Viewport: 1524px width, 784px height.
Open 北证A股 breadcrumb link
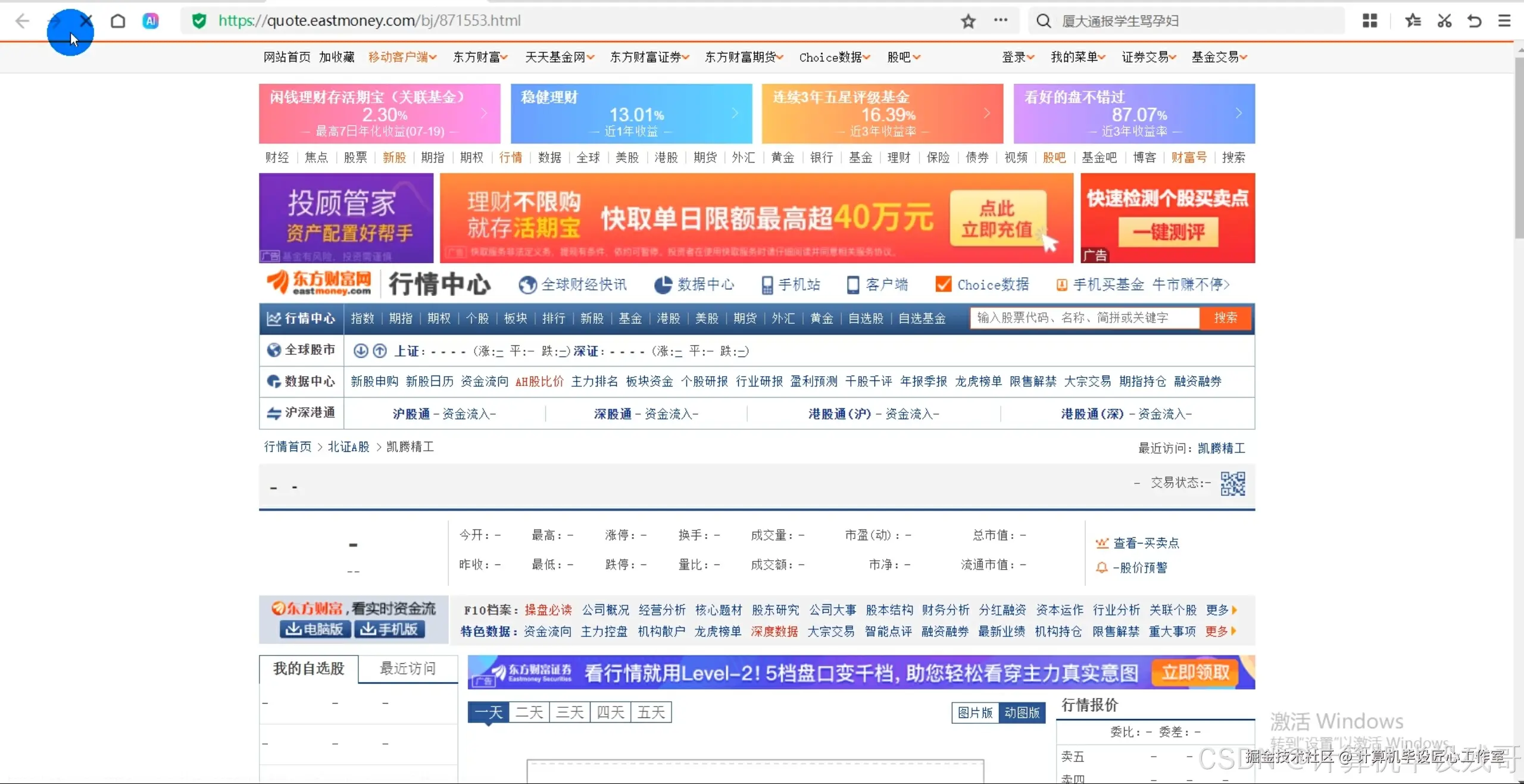tap(349, 447)
